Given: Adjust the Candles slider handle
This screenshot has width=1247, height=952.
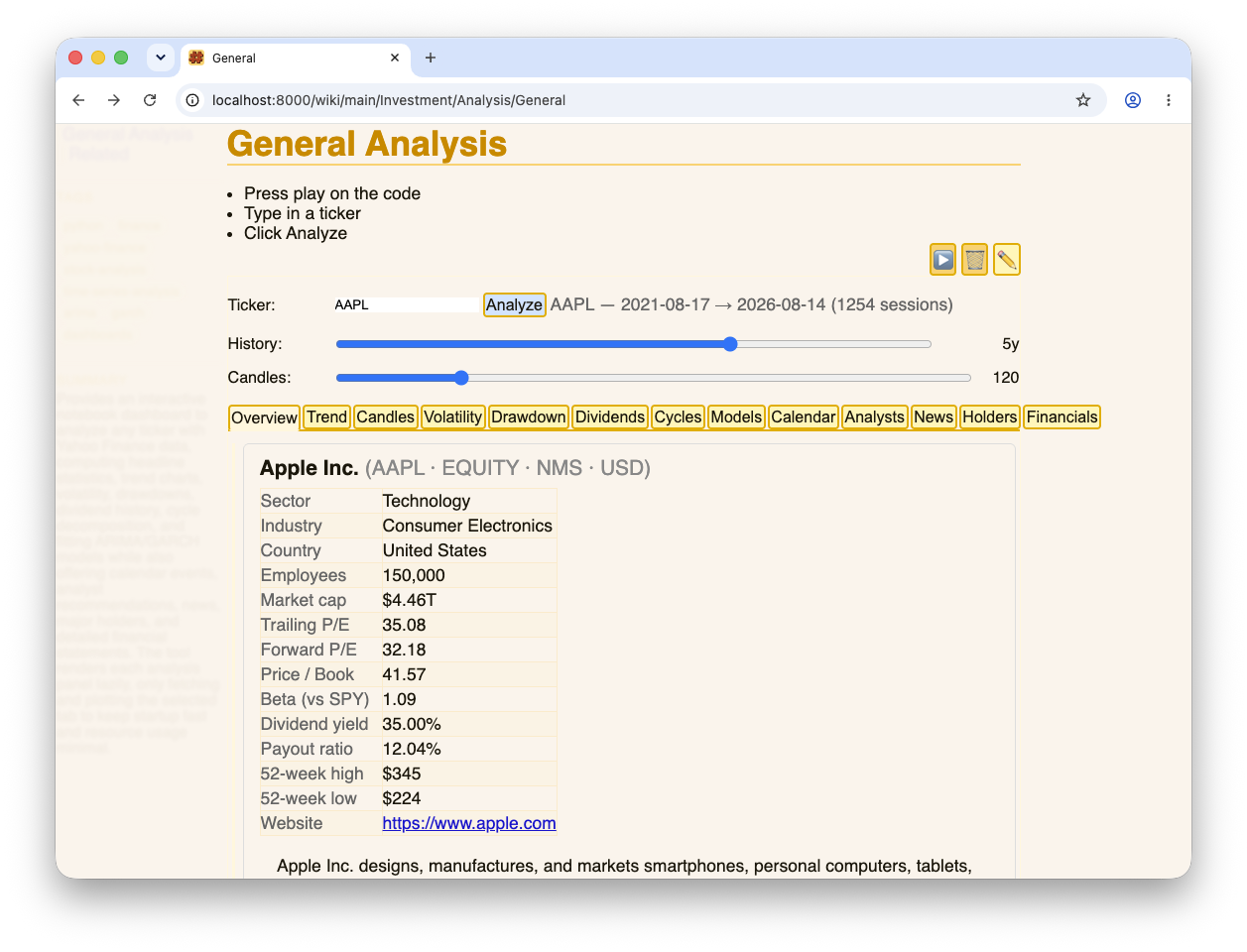Looking at the screenshot, I should point(461,378).
